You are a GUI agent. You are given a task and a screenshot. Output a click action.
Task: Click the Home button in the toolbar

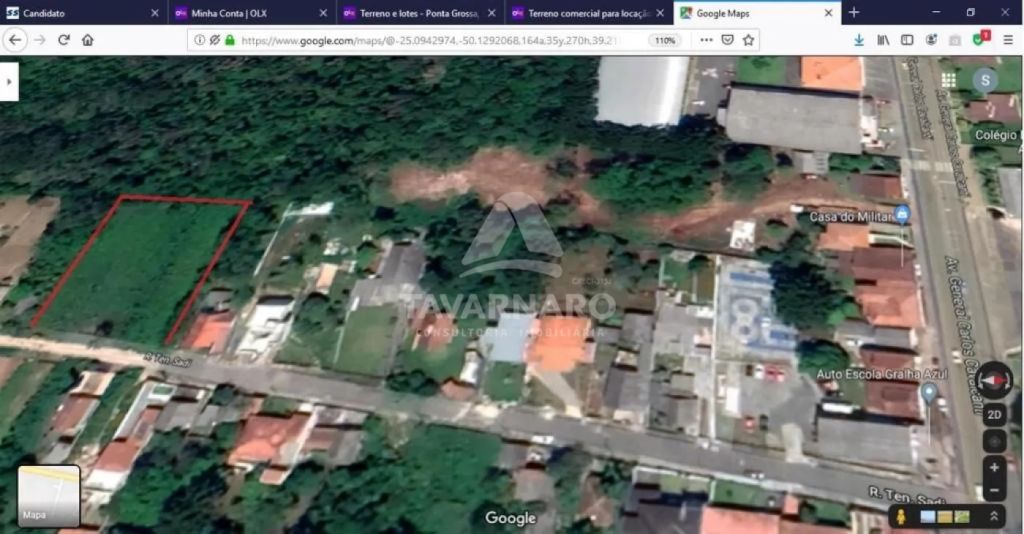click(88, 40)
